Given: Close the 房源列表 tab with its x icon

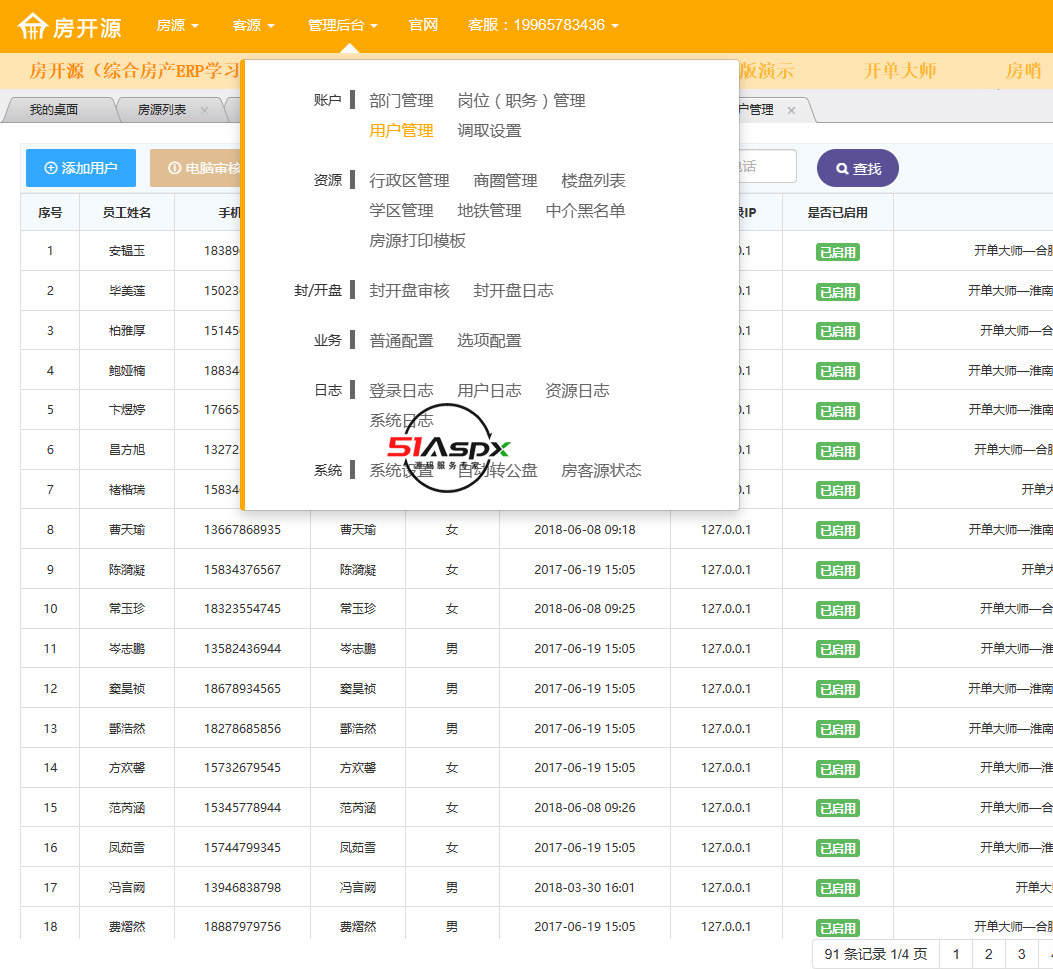Looking at the screenshot, I should point(205,110).
